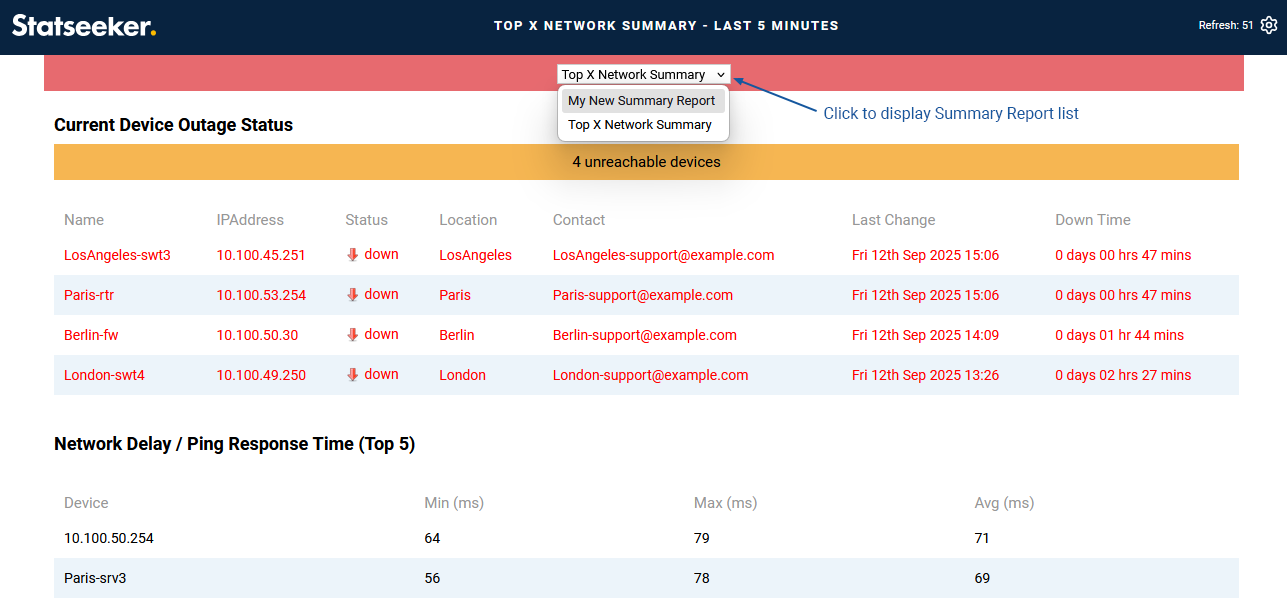The width and height of the screenshot is (1287, 610).
Task: Click IP address 10.100.53.254
Action: [x=261, y=295]
